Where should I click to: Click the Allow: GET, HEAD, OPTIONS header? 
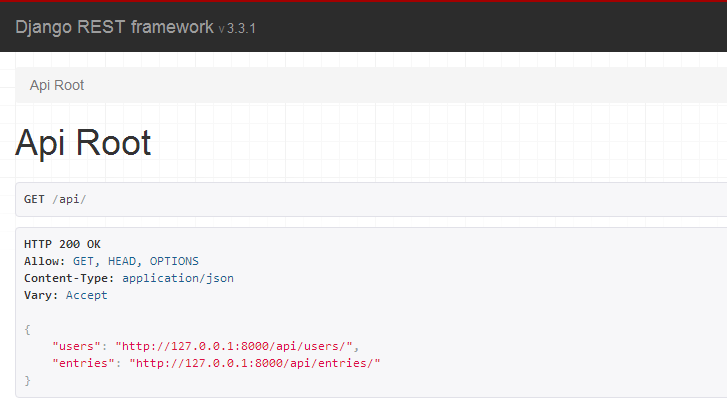[x=111, y=261]
